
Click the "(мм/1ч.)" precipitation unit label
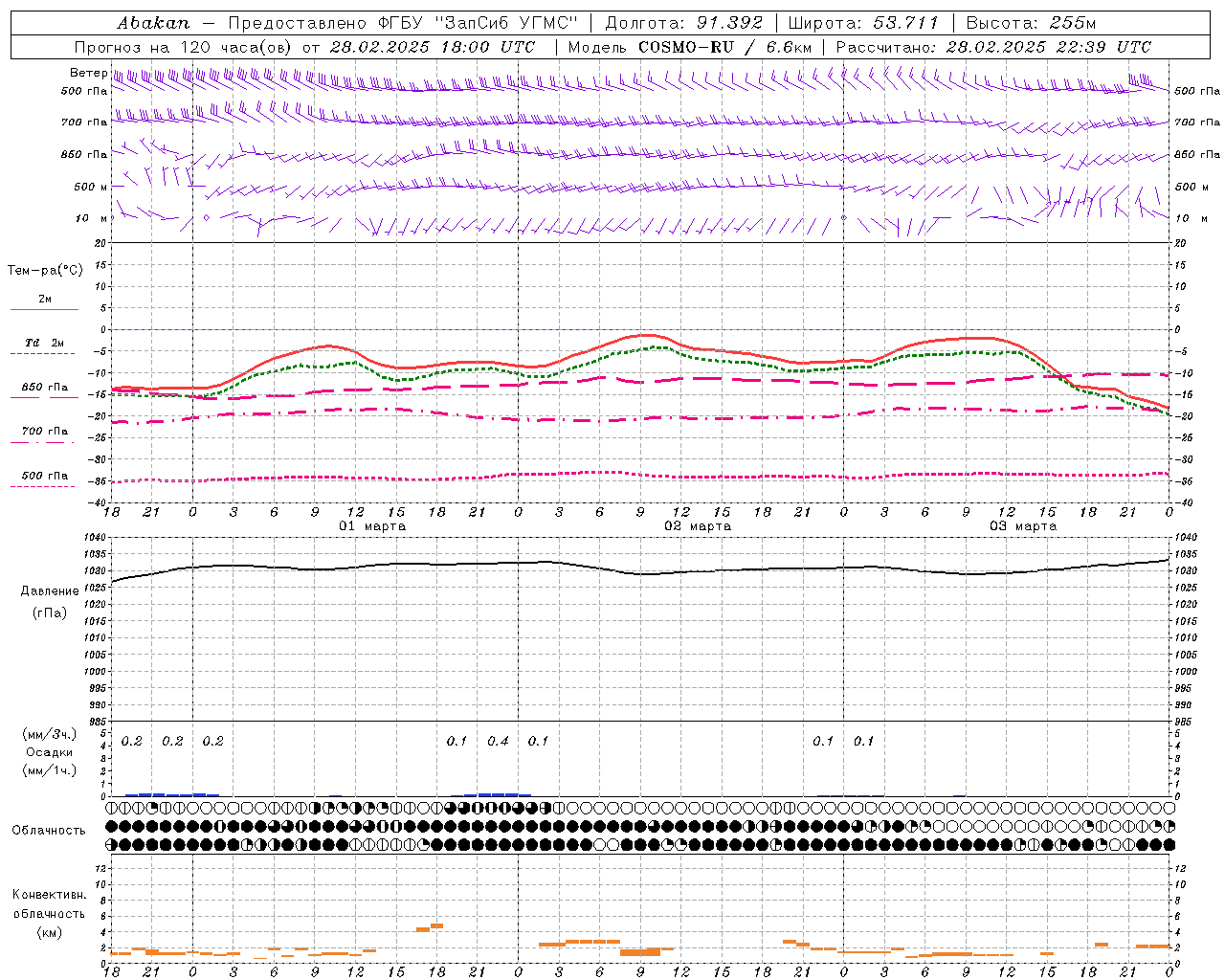(50, 770)
